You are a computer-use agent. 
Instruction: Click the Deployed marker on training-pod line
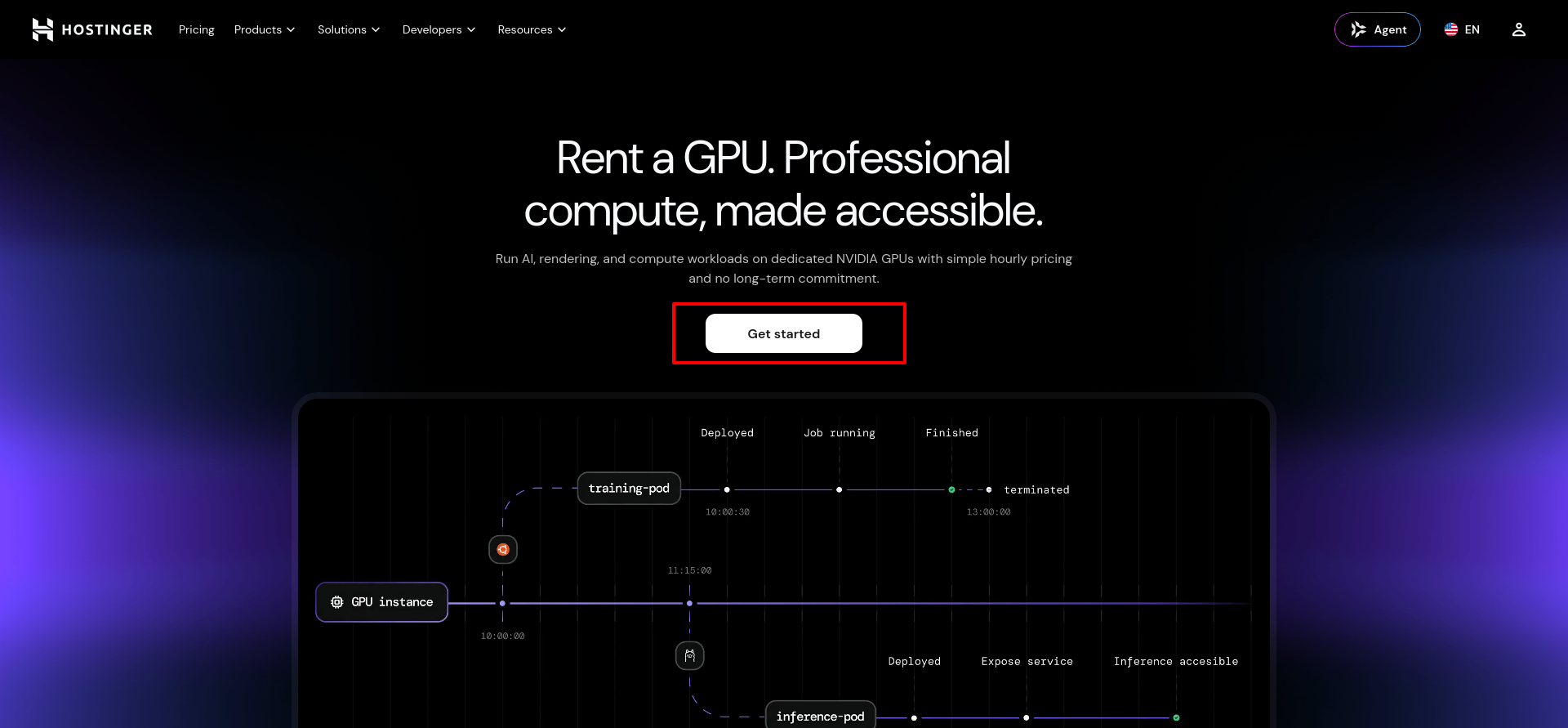click(727, 489)
